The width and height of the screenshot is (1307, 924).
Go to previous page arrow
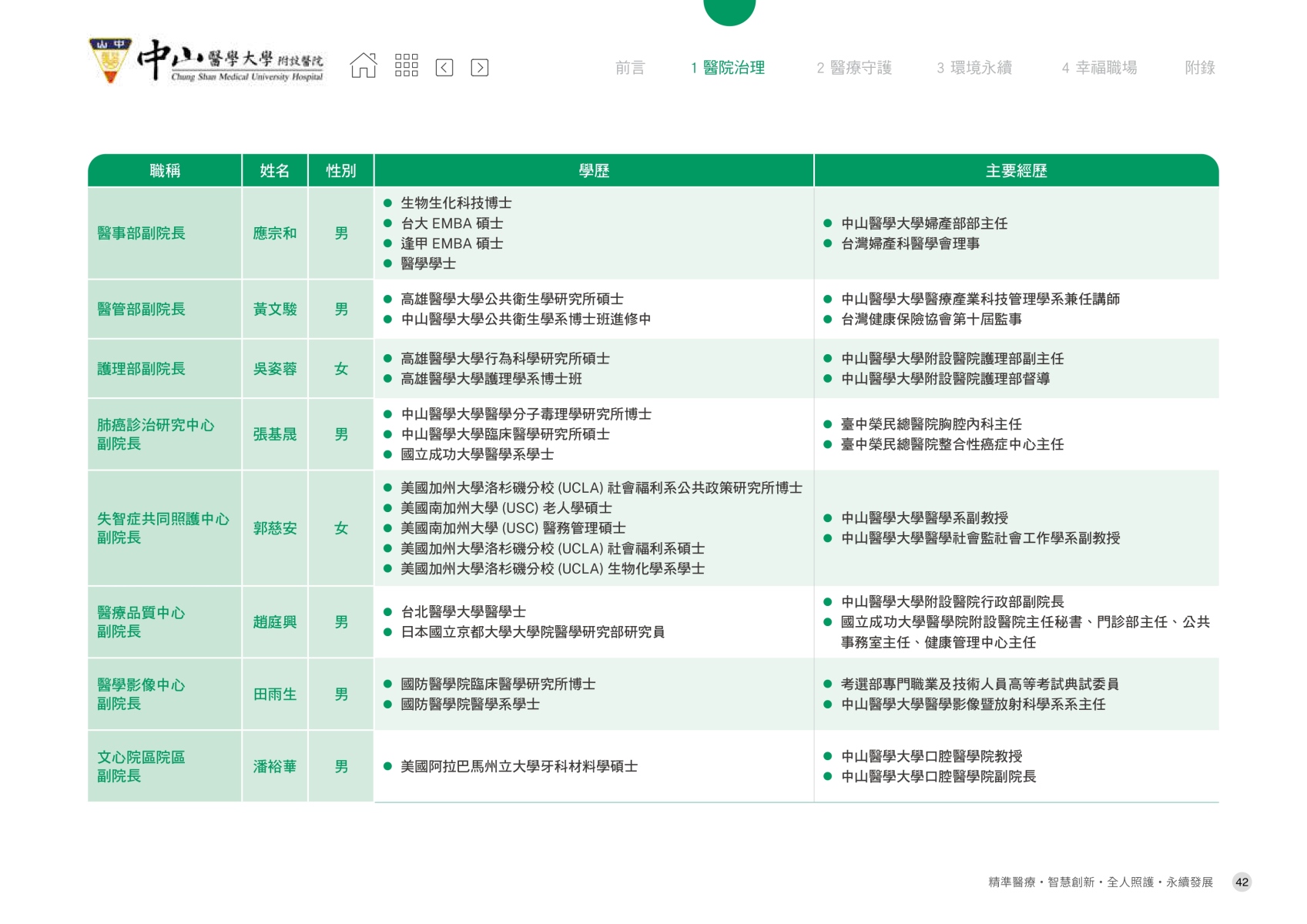click(444, 68)
